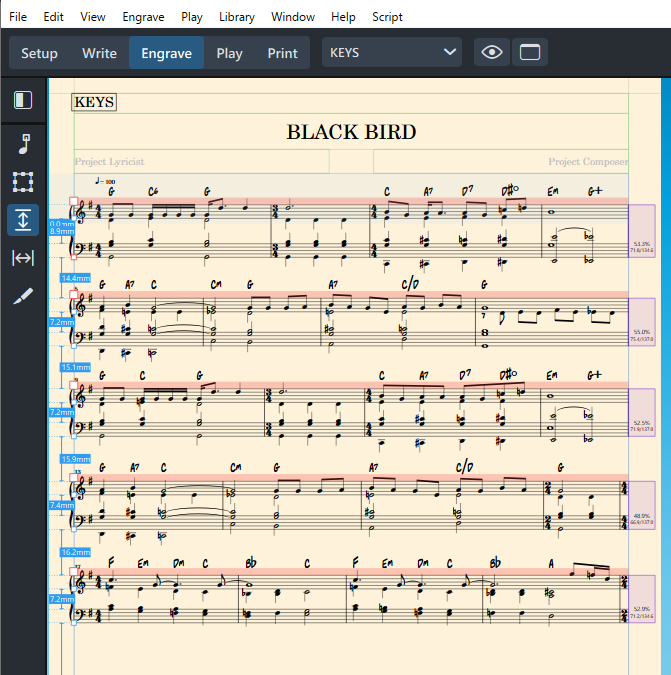The image size is (671, 675).
Task: Select the Graphic Editing note tool
Action: tap(25, 144)
